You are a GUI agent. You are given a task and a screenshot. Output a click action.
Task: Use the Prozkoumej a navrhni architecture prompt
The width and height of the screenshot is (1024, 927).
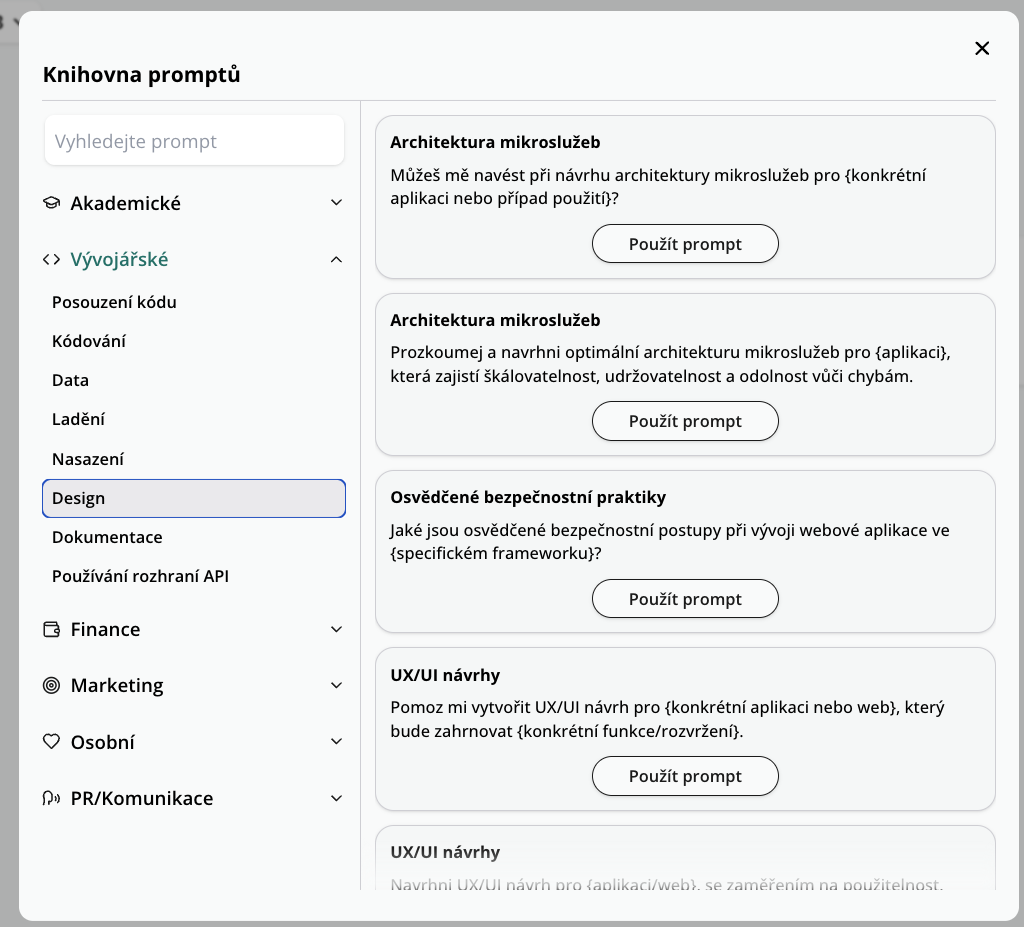[x=685, y=421]
